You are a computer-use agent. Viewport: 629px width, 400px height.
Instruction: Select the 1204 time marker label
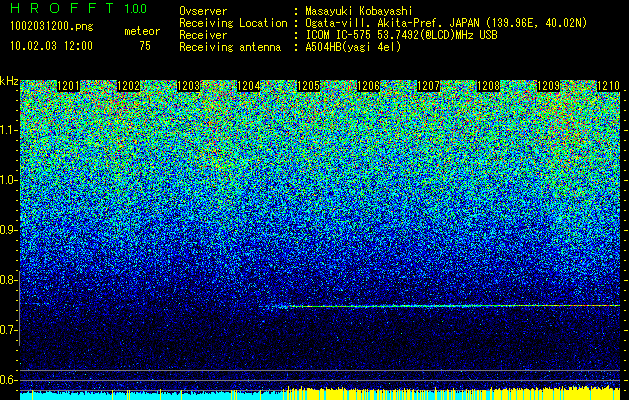click(x=248, y=86)
